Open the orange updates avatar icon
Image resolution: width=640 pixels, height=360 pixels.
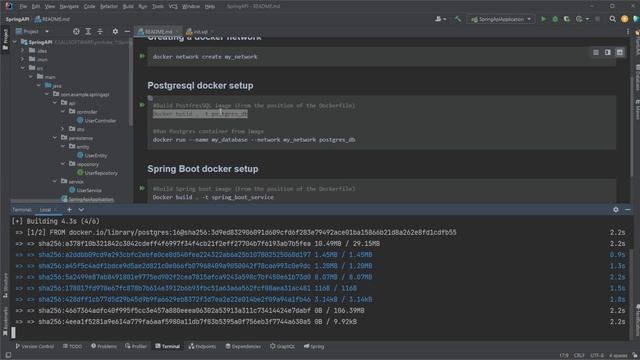tap(624, 19)
